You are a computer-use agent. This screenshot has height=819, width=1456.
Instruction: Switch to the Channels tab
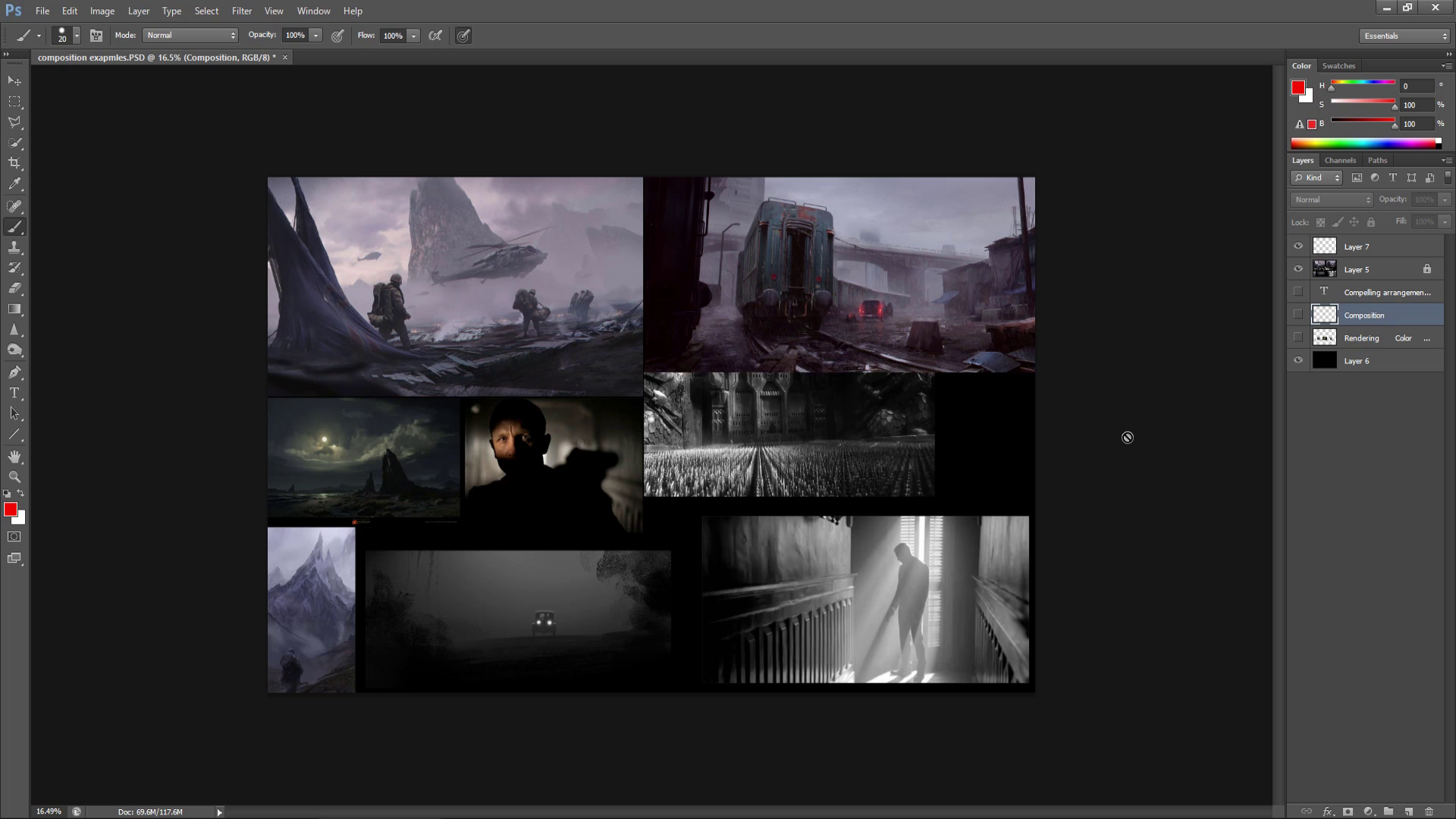[x=1340, y=160]
